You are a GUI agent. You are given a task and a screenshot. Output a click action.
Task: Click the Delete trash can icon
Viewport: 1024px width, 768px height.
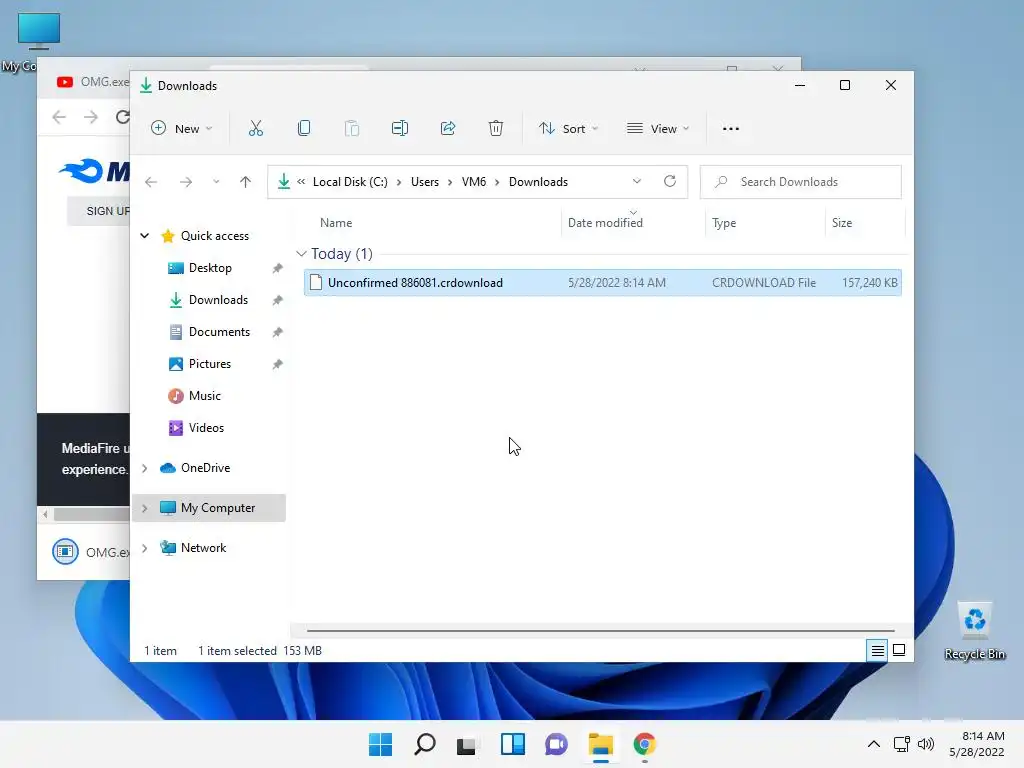pyautogui.click(x=496, y=129)
